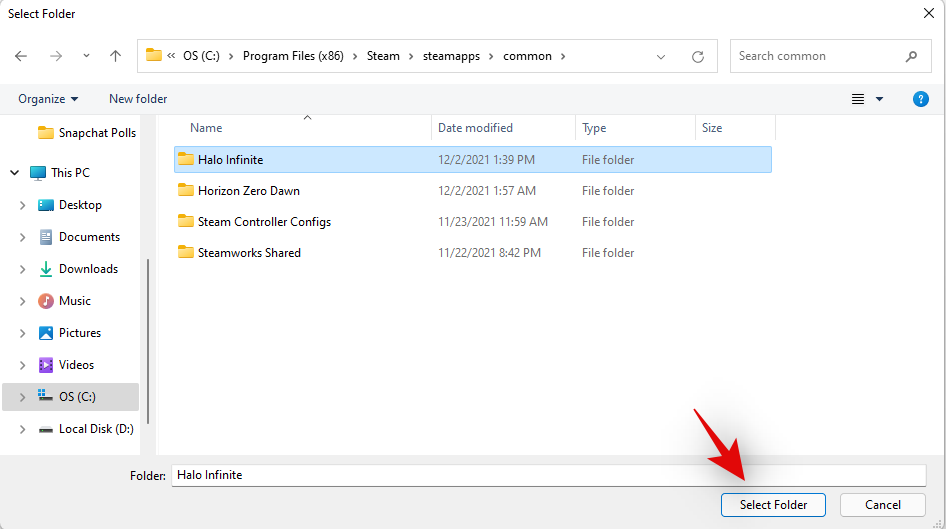This screenshot has height=529, width=946.
Task: Open the recent locations dropdown arrow
Action: pos(86,57)
